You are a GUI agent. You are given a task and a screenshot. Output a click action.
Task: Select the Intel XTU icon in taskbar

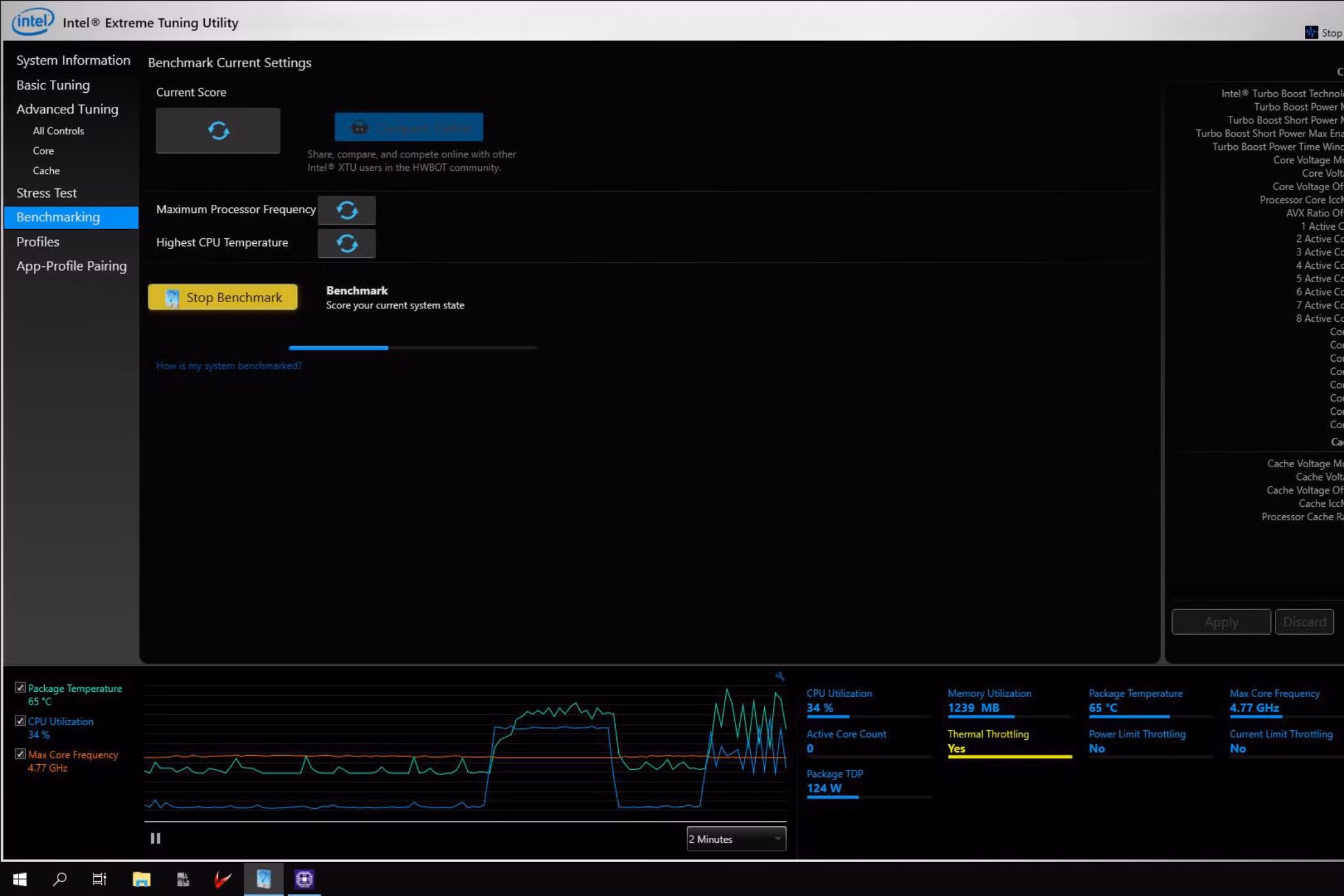pyautogui.click(x=264, y=879)
